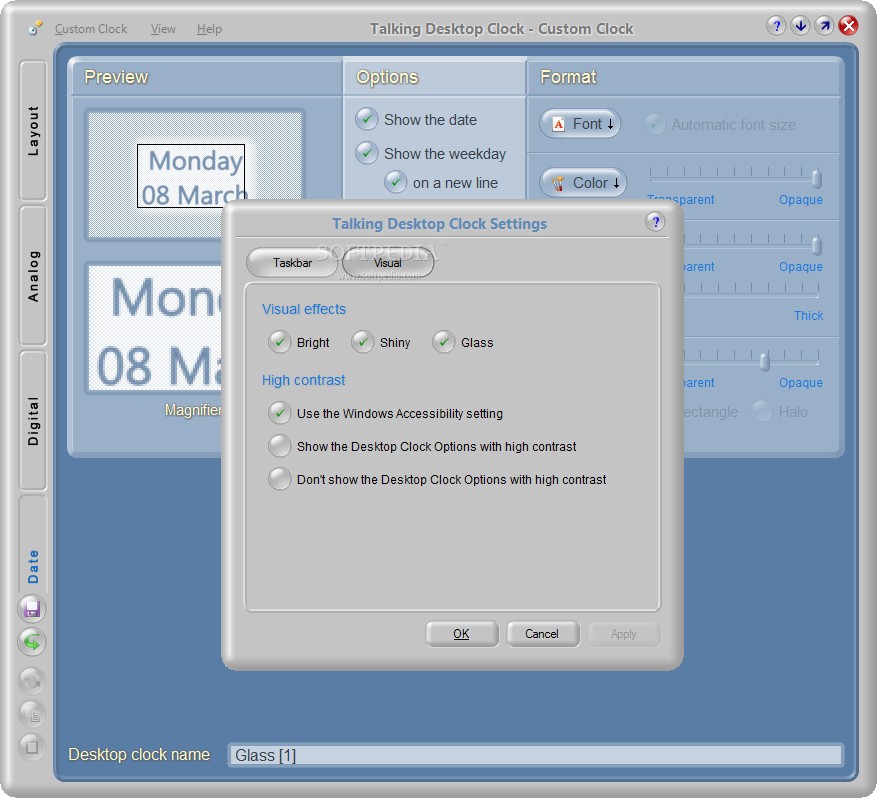Click the greyed copy icon in sidebar
This screenshot has height=798, width=877.
coord(32,714)
